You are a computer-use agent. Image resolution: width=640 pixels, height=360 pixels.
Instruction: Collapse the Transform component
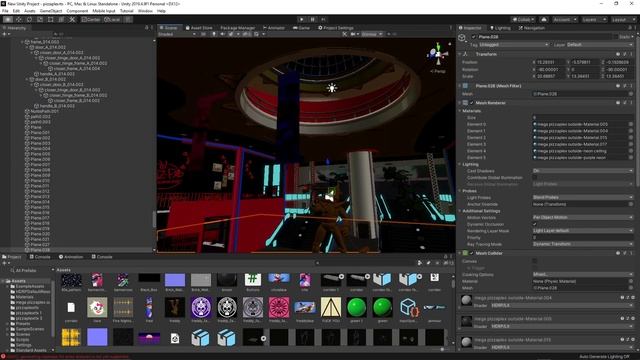[460, 54]
